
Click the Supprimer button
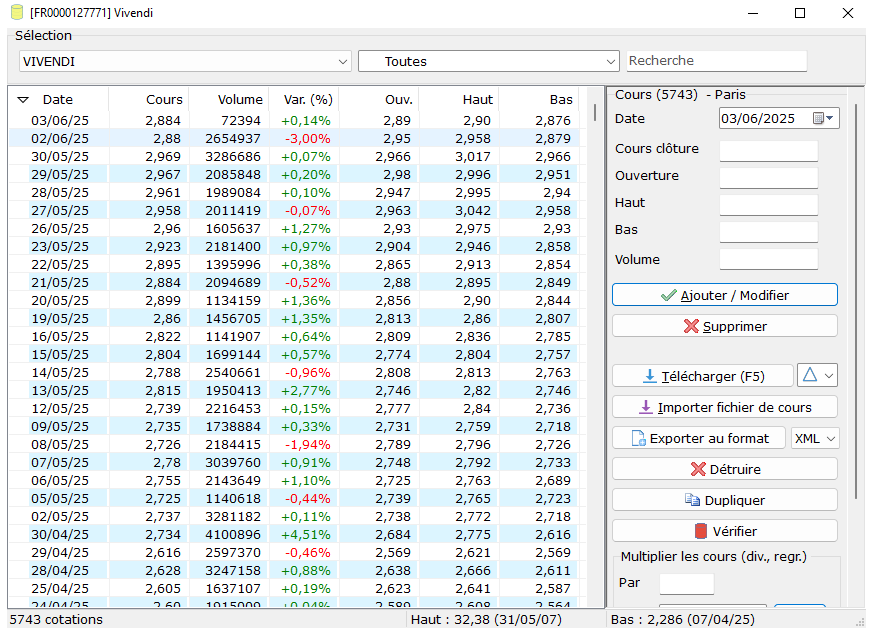(725, 326)
